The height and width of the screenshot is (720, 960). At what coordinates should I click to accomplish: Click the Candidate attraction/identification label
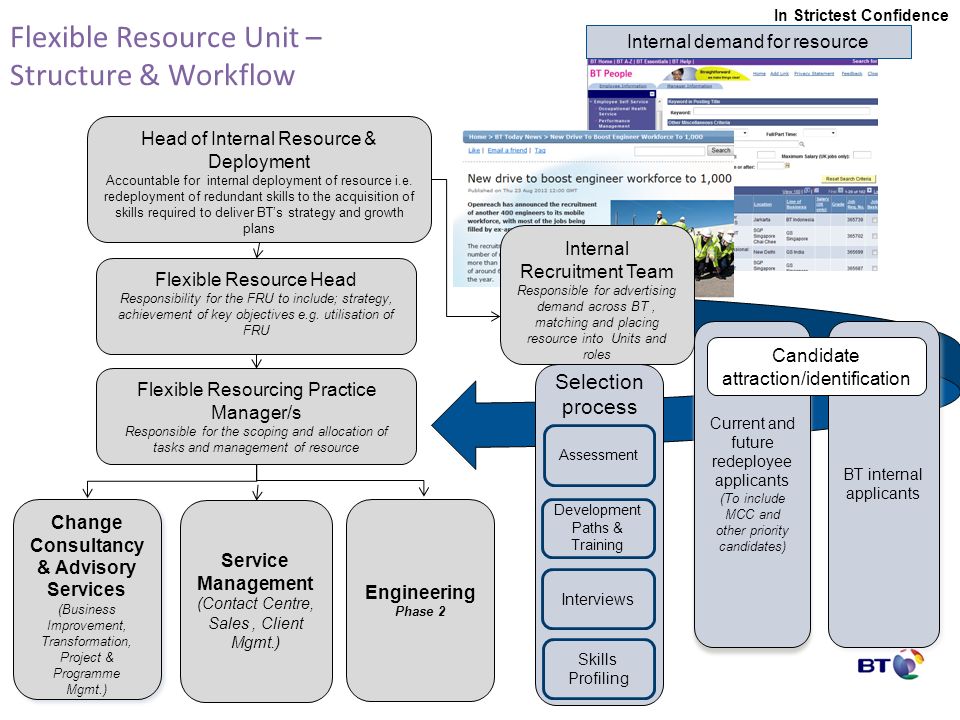tap(816, 367)
